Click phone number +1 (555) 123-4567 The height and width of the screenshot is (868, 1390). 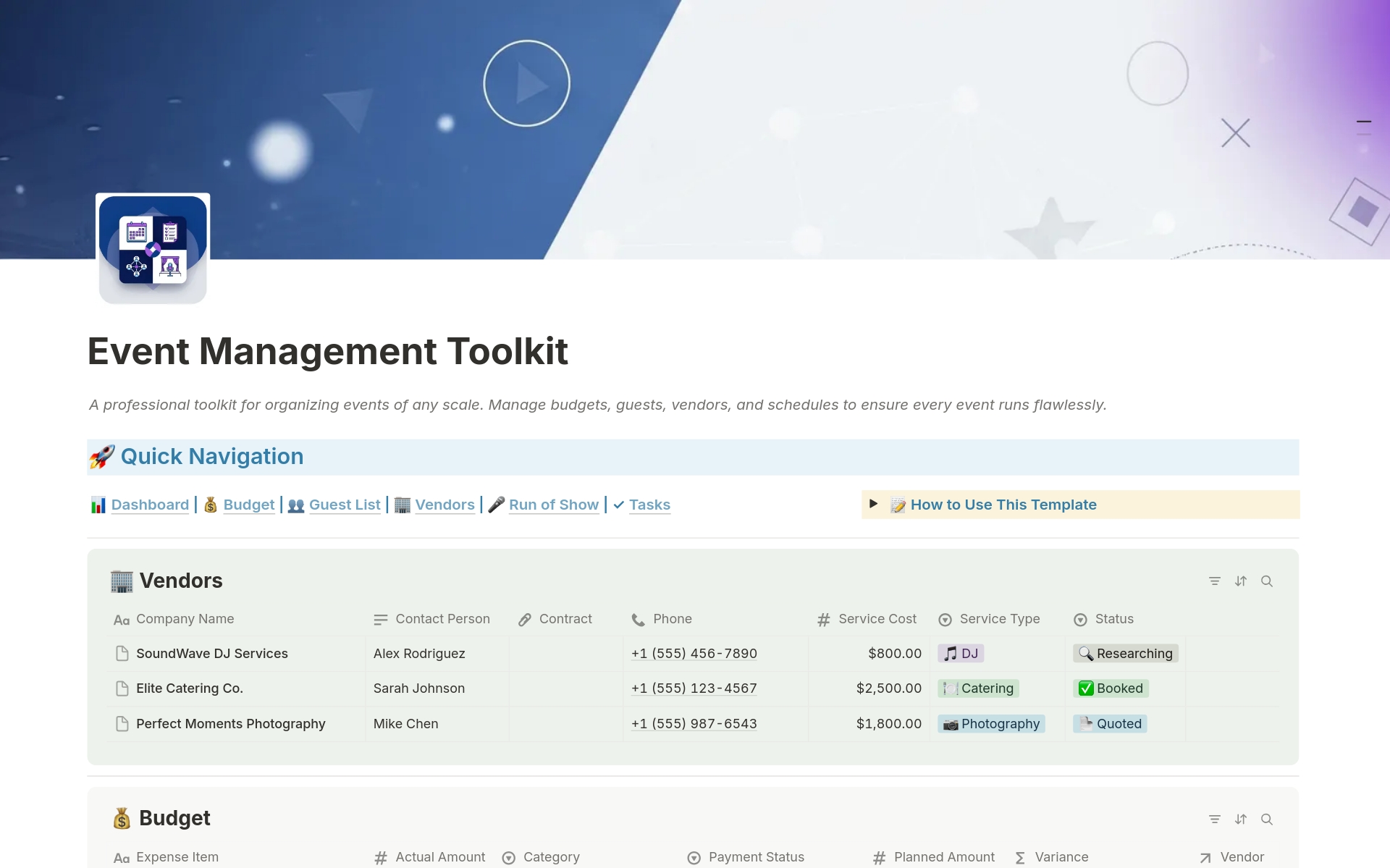pos(694,688)
